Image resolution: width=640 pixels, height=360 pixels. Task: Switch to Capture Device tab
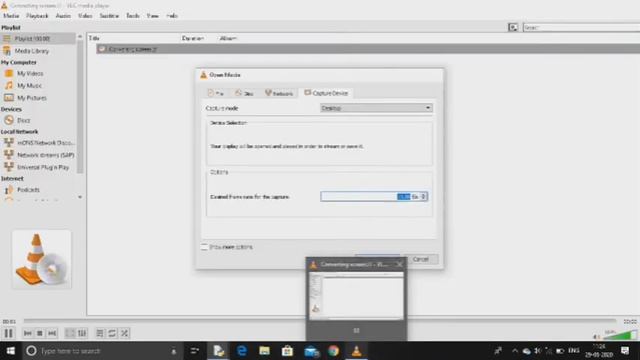tap(326, 93)
